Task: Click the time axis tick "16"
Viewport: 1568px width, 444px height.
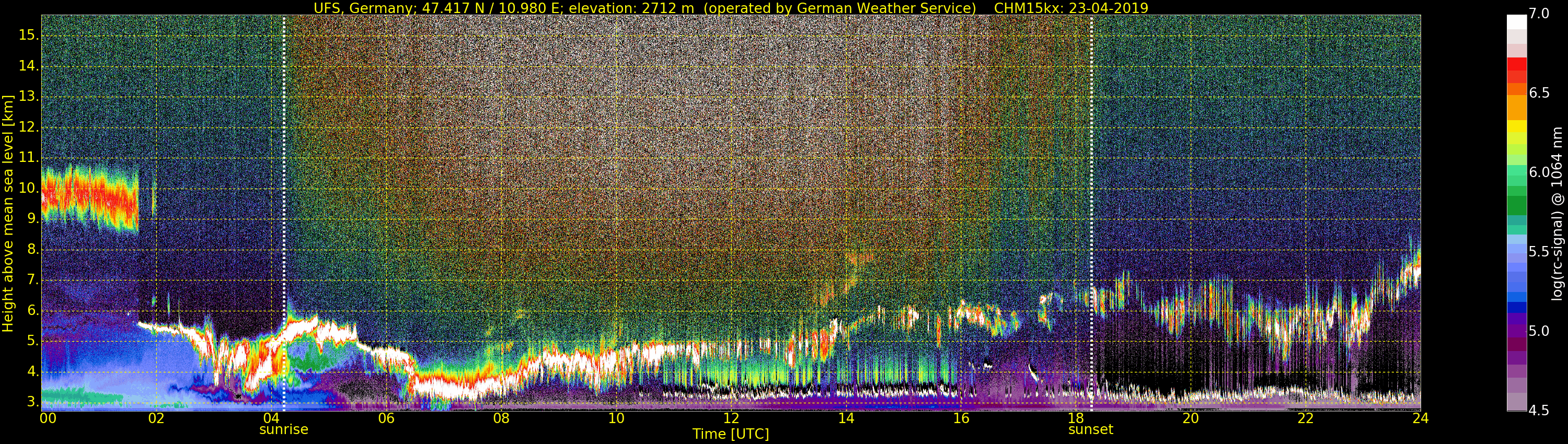Action: 961,418
